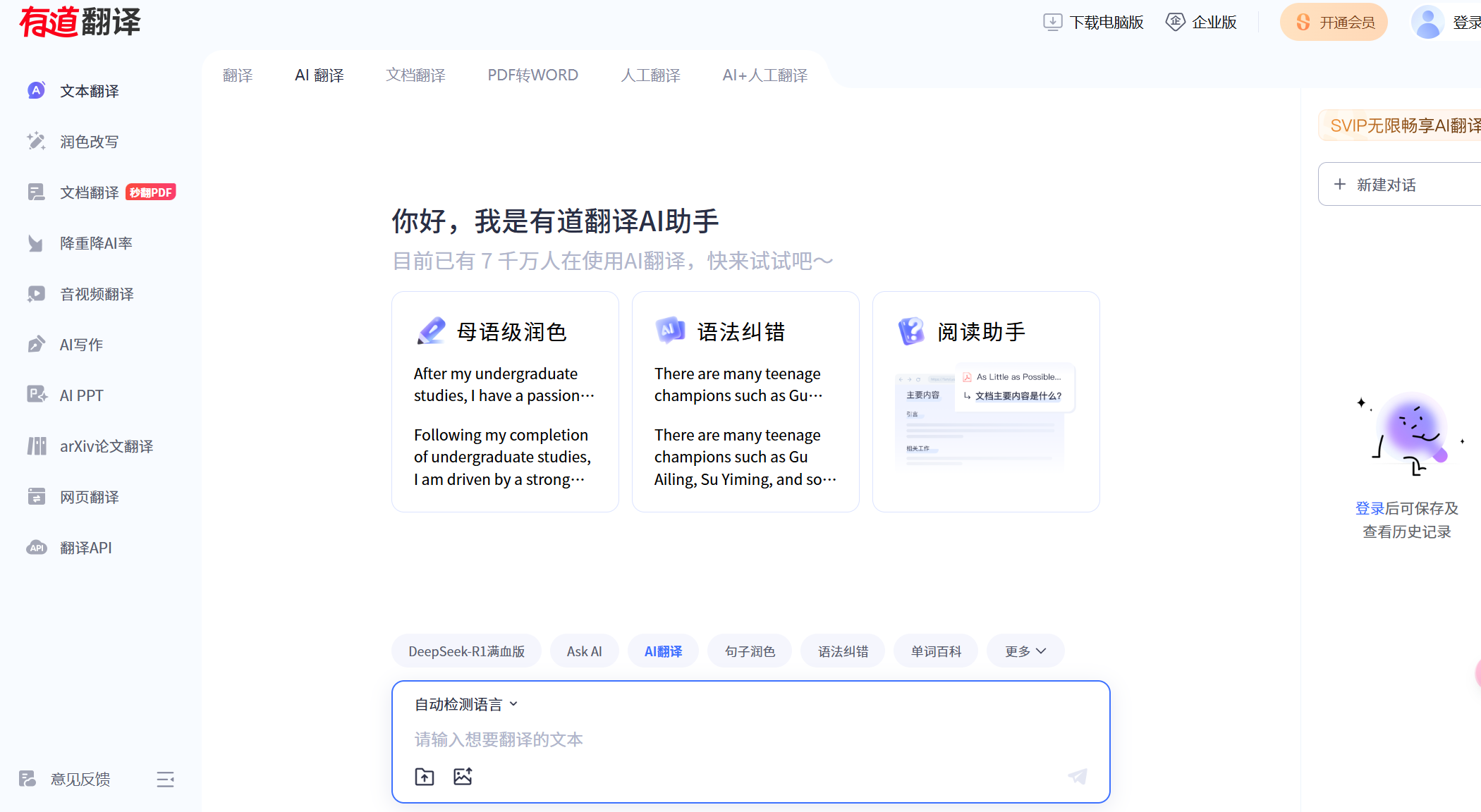Open the 自动检测语言 language dropdown
The width and height of the screenshot is (1481, 812).
(x=465, y=704)
